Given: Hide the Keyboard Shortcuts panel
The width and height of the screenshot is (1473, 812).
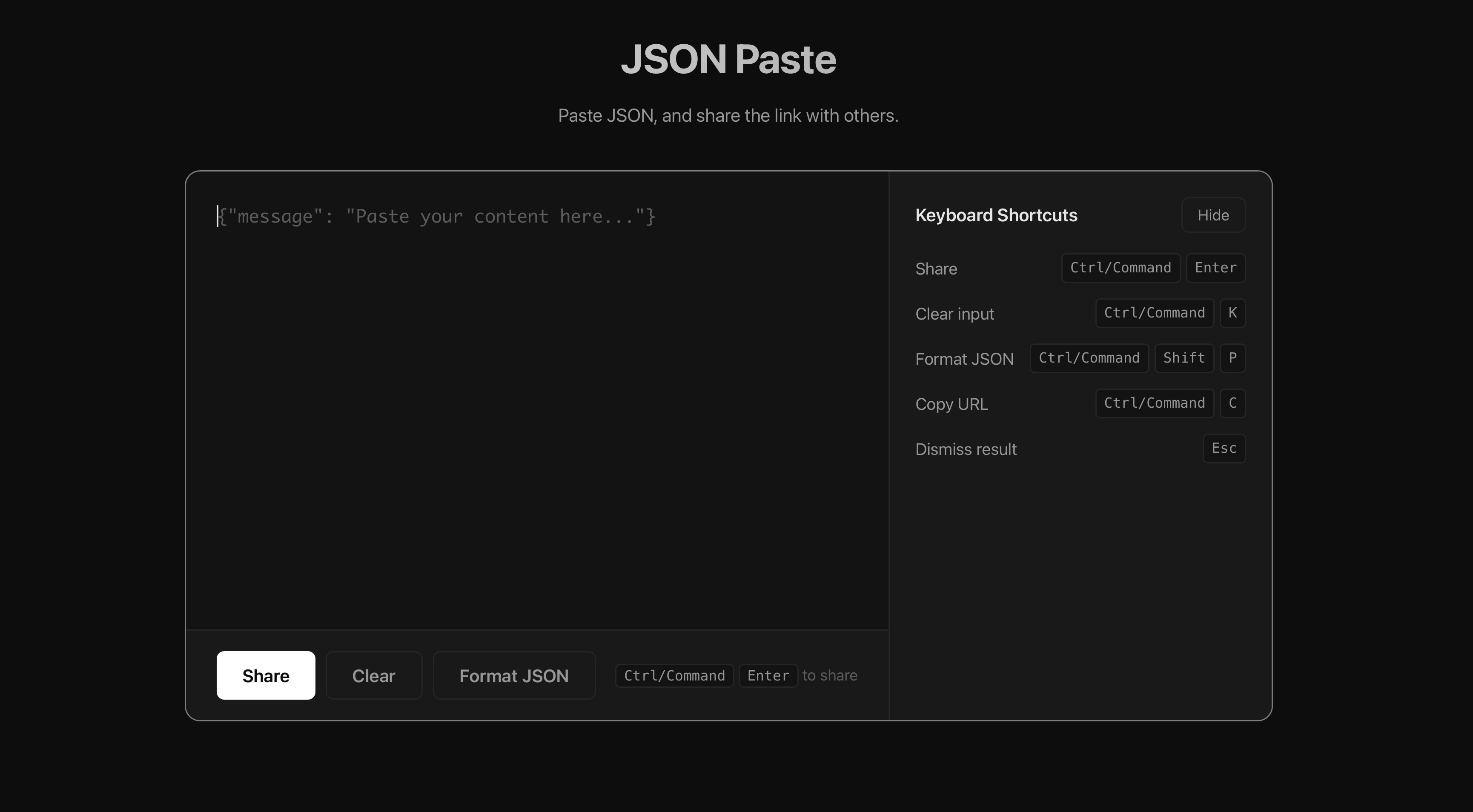Looking at the screenshot, I should (x=1213, y=215).
